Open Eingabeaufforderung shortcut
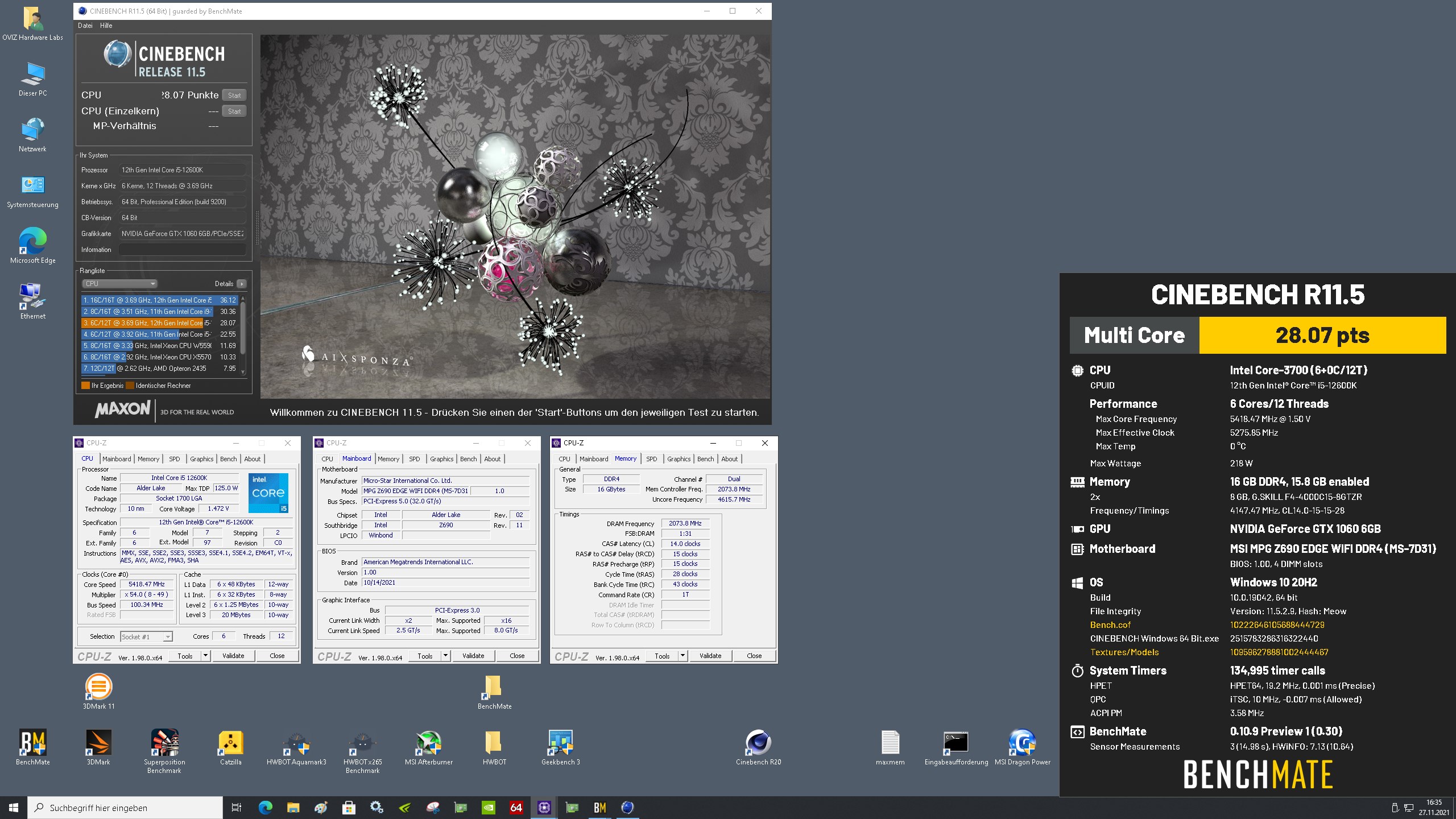Viewport: 1456px width, 819px height. pos(956,747)
